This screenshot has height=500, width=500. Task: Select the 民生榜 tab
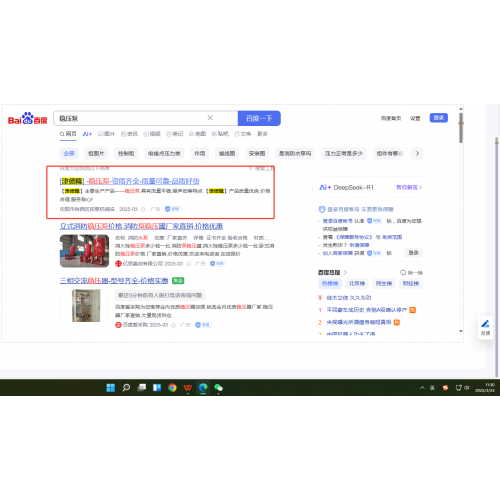(x=384, y=283)
